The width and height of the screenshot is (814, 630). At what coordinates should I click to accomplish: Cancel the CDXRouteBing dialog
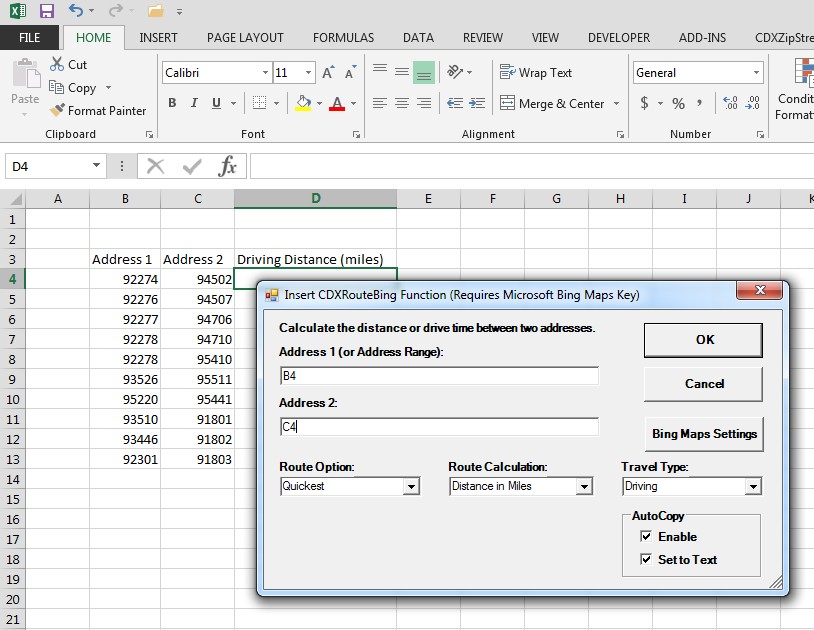pos(703,384)
